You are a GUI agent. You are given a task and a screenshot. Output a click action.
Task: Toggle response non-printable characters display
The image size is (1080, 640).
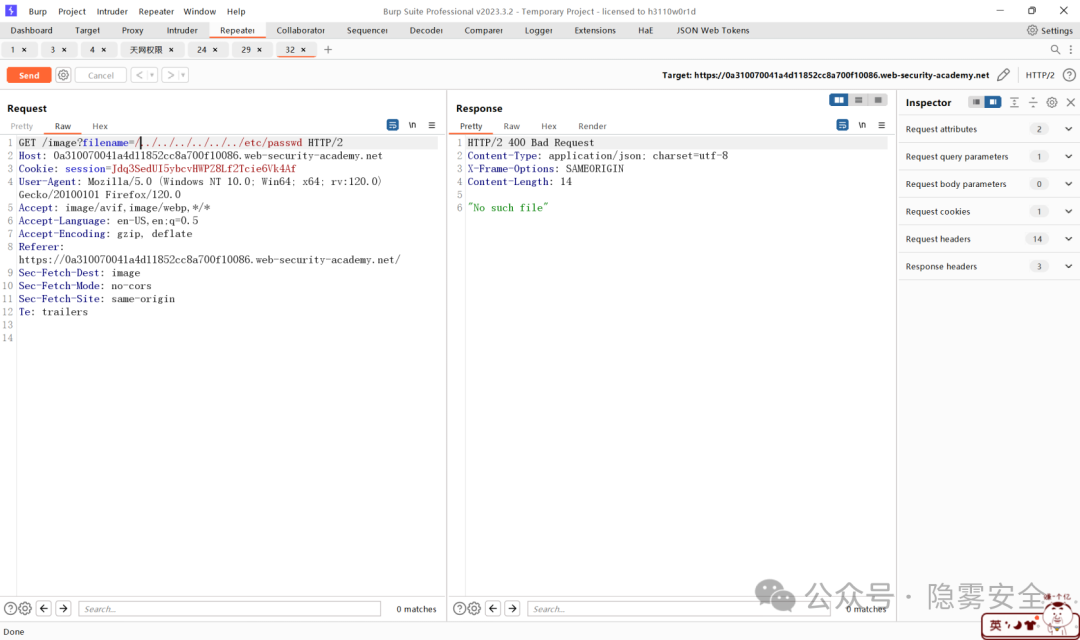click(862, 125)
